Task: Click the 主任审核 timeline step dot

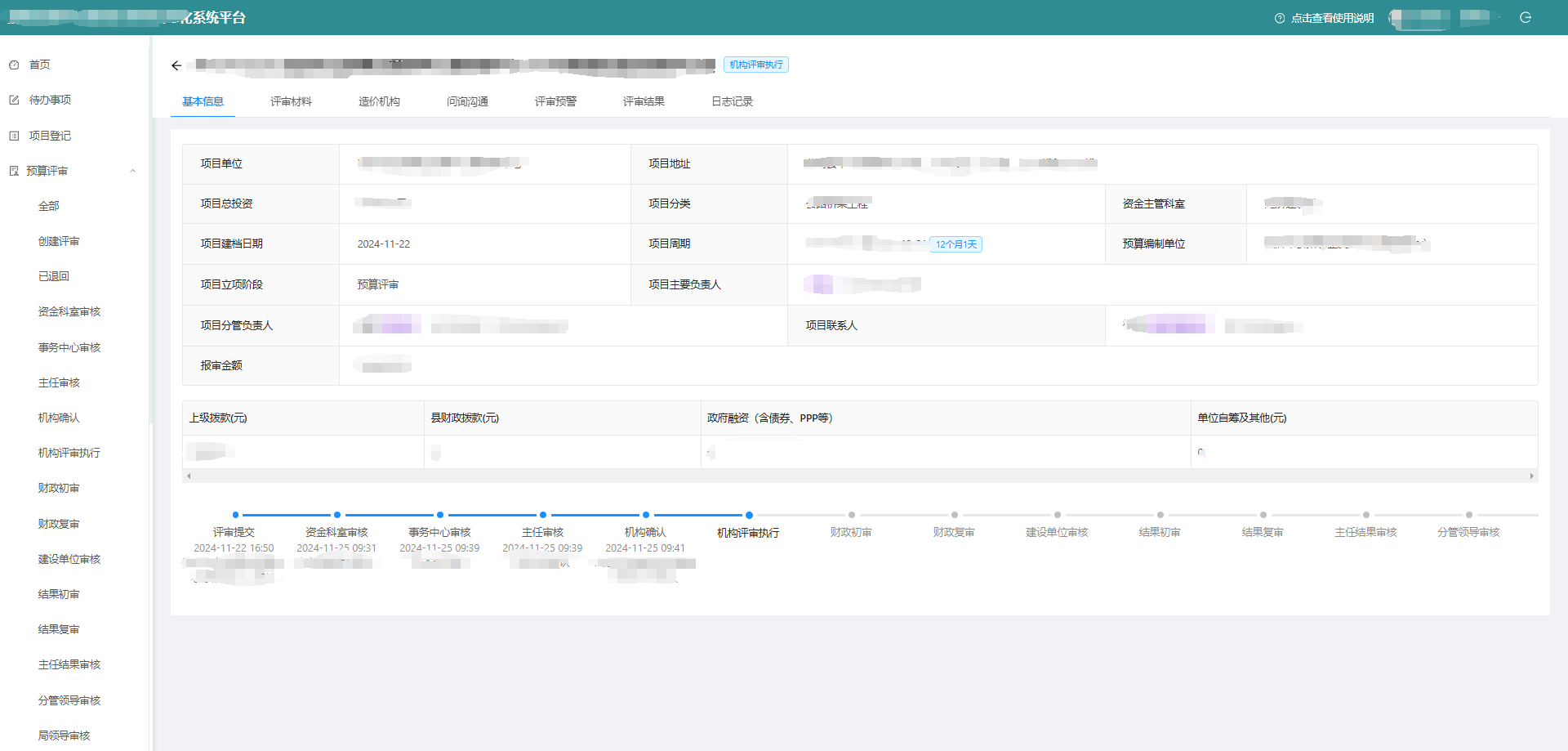Action: pos(543,515)
